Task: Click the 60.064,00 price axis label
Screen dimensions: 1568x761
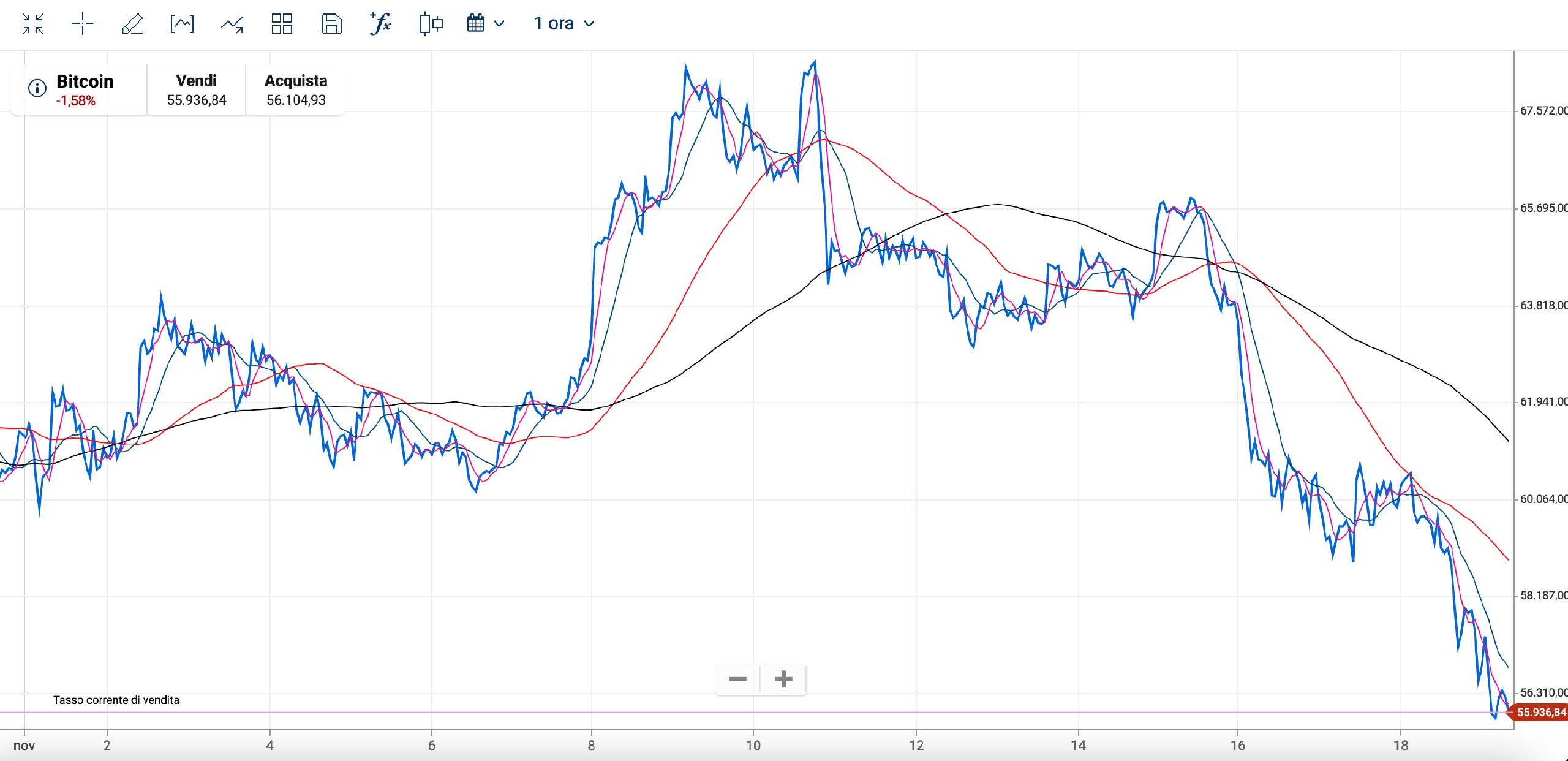Action: pos(1543,499)
